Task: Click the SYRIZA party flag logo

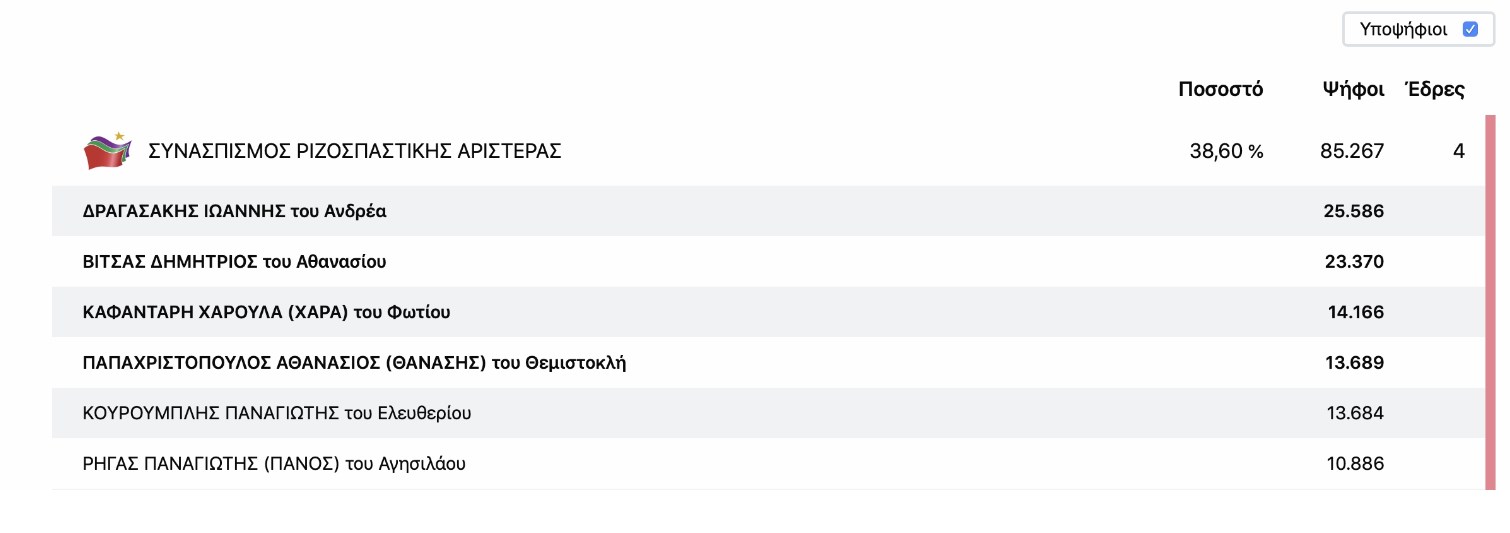Action: pyautogui.click(x=107, y=151)
